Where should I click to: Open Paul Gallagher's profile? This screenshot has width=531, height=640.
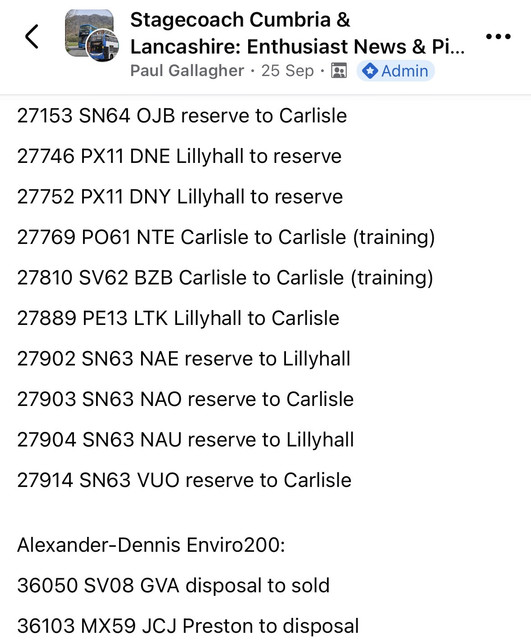point(187,71)
